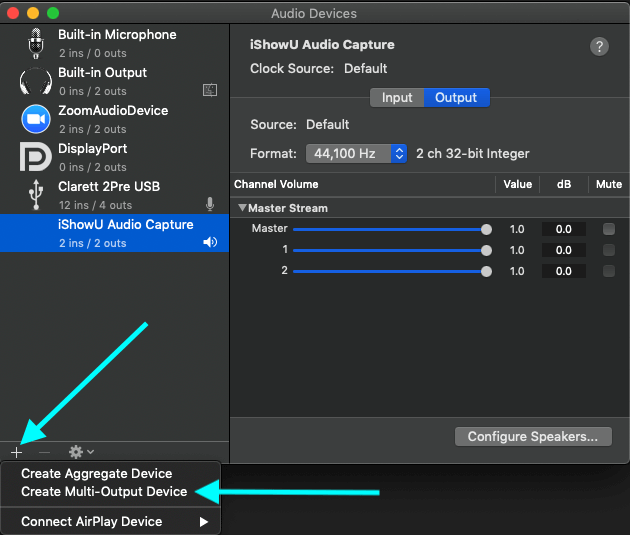This screenshot has height=535, width=630.
Task: Click the 'Clock Source: Default' text
Action: point(318,69)
